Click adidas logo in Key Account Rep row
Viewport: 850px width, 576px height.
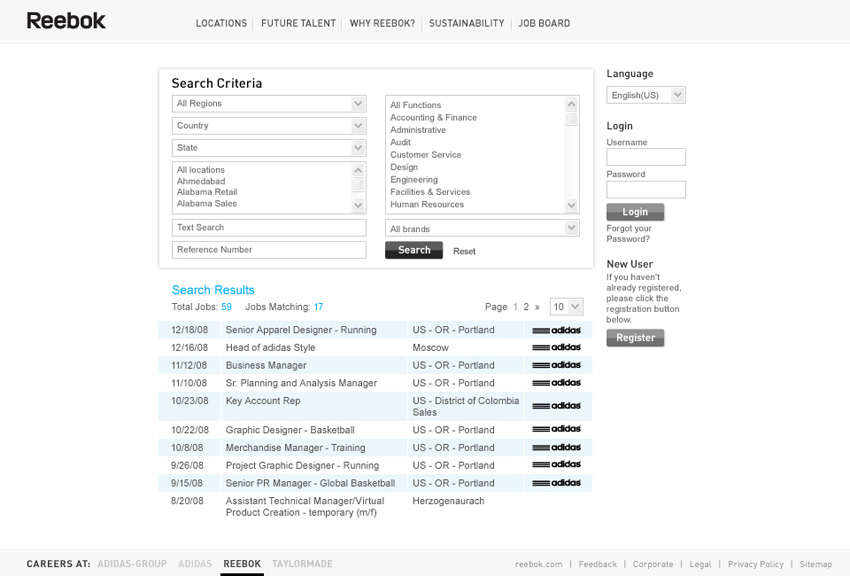(556, 406)
